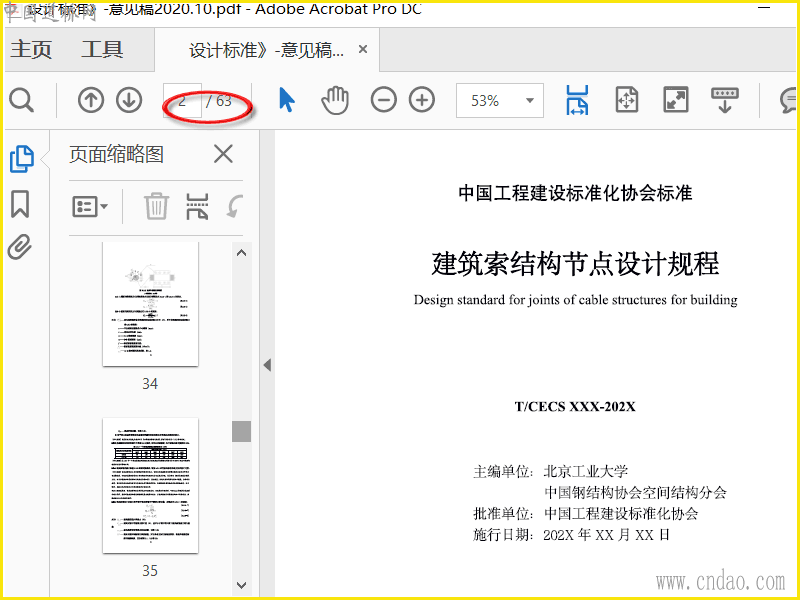Image resolution: width=800 pixels, height=600 pixels.
Task: Click the text T/CECS XXX-202X
Action: tap(575, 407)
